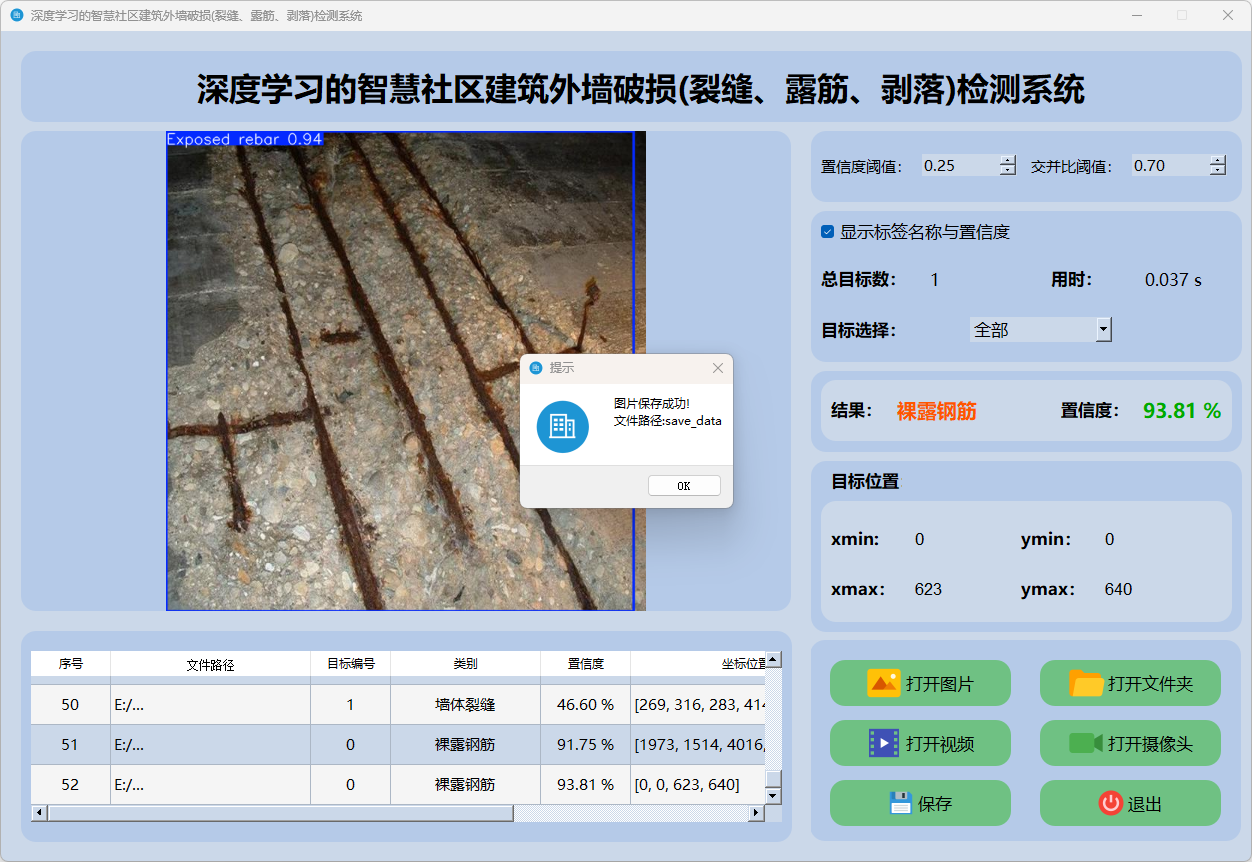Click the red power icon on Exit button

pyautogui.click(x=1110, y=803)
